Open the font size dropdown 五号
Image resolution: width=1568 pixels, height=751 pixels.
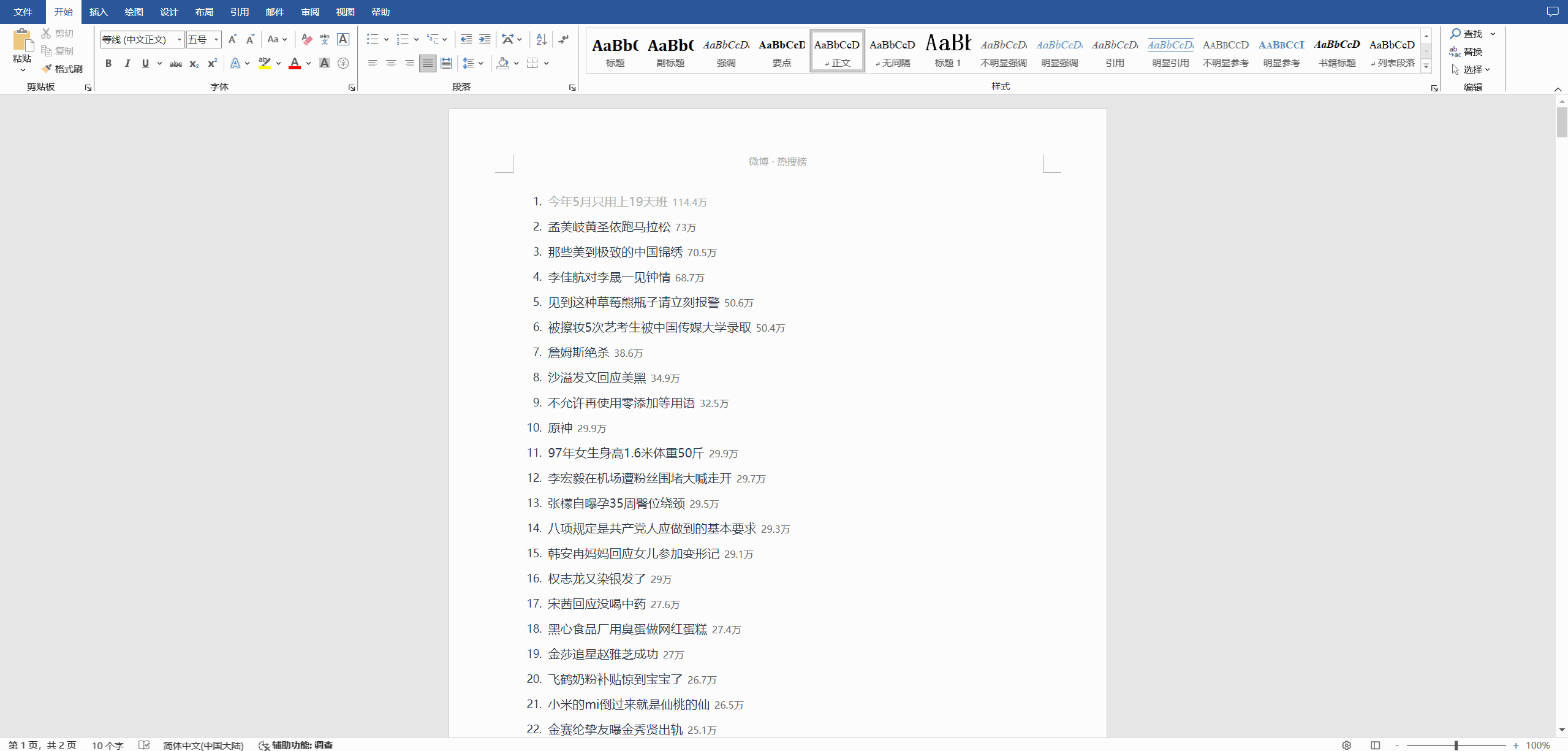point(216,39)
